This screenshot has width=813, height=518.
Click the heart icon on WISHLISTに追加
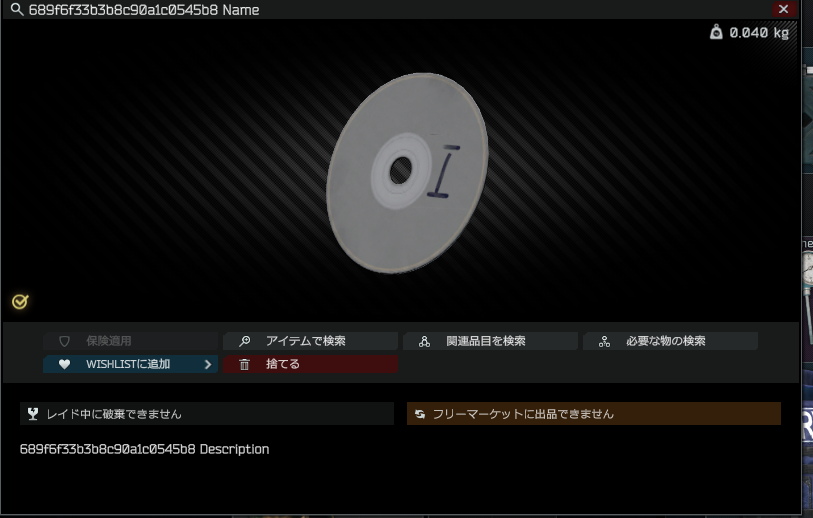click(65, 364)
